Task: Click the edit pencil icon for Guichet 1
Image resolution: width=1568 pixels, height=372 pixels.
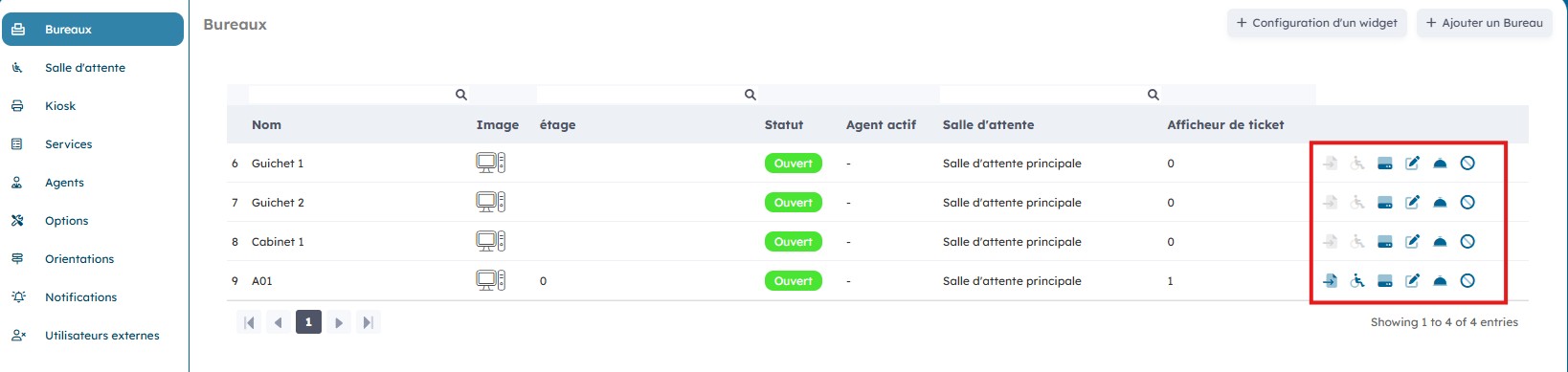Action: 1412,164
